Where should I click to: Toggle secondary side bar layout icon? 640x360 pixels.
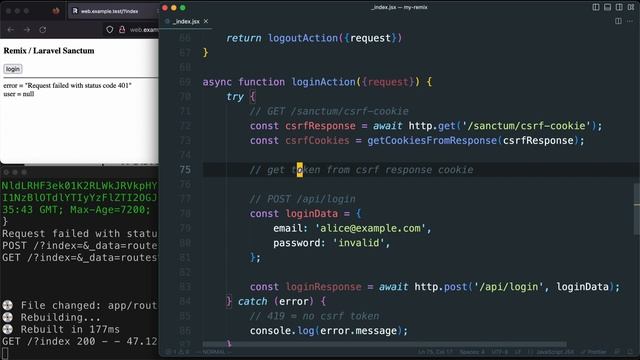tap(619, 7)
